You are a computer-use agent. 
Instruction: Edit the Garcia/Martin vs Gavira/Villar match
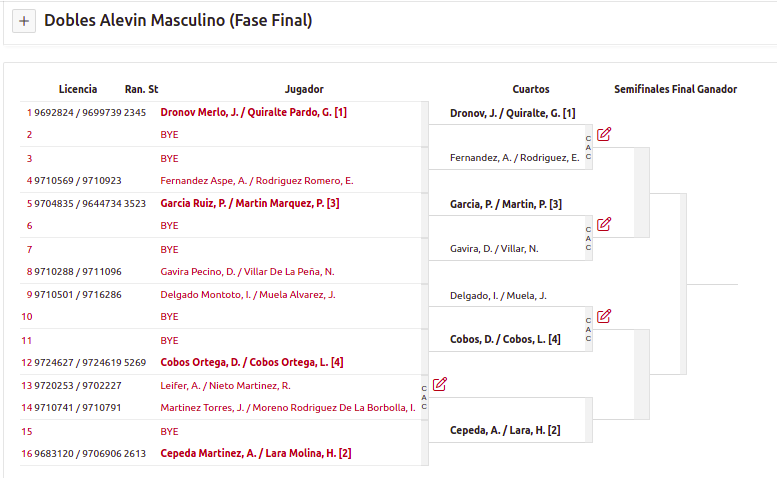604,224
